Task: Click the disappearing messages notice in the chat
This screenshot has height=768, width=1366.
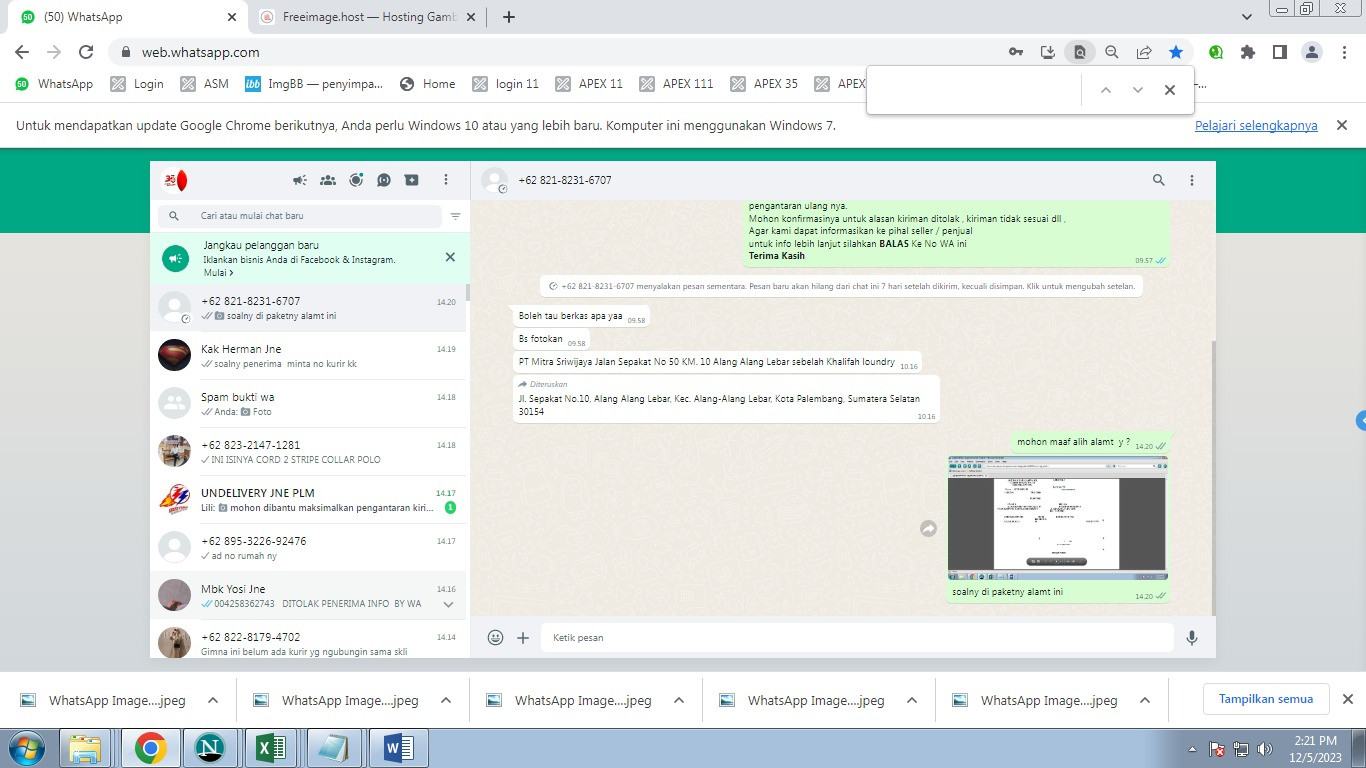Action: [841, 286]
